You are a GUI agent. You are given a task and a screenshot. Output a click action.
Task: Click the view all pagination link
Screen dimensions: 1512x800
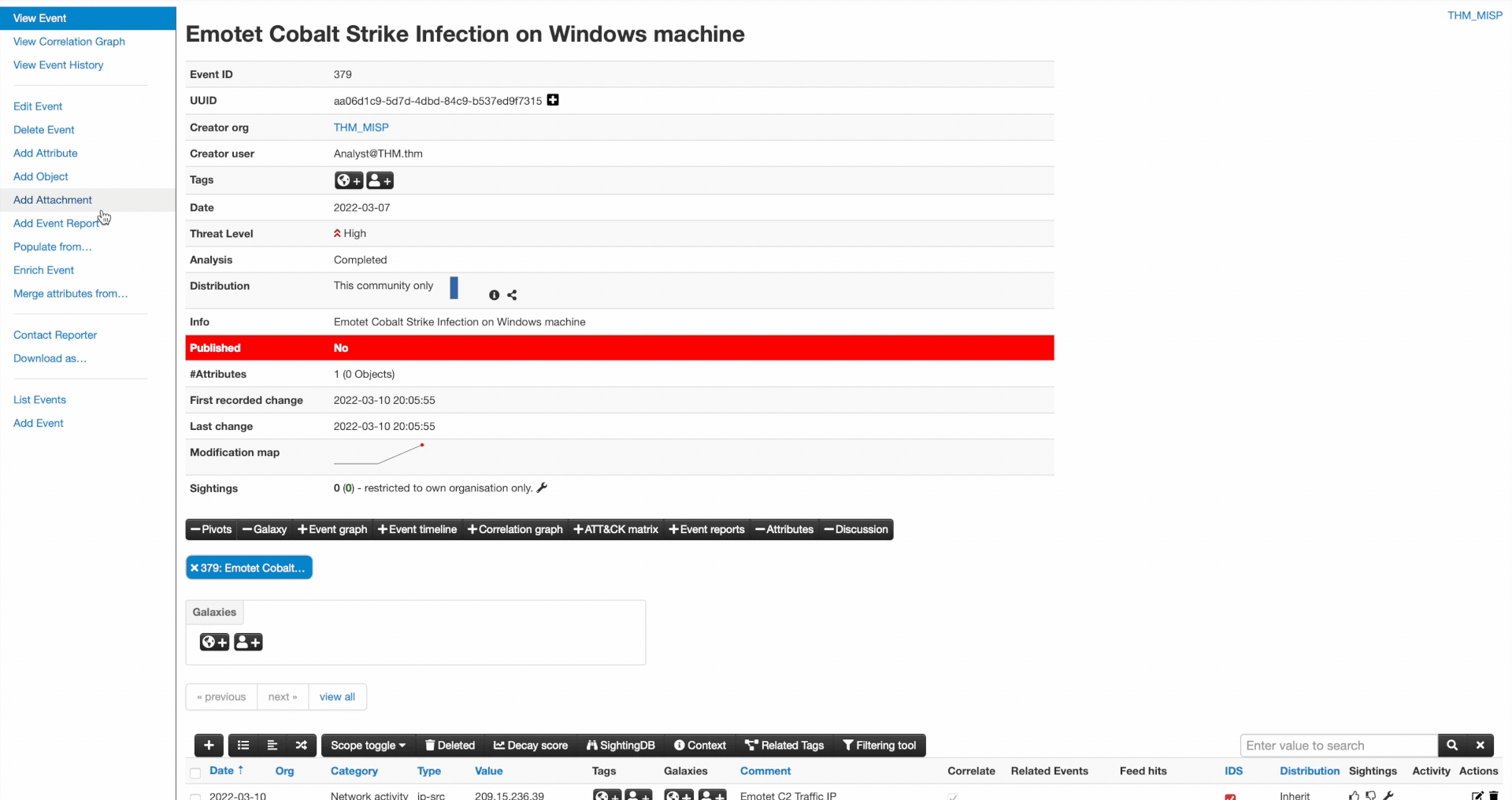tap(337, 697)
